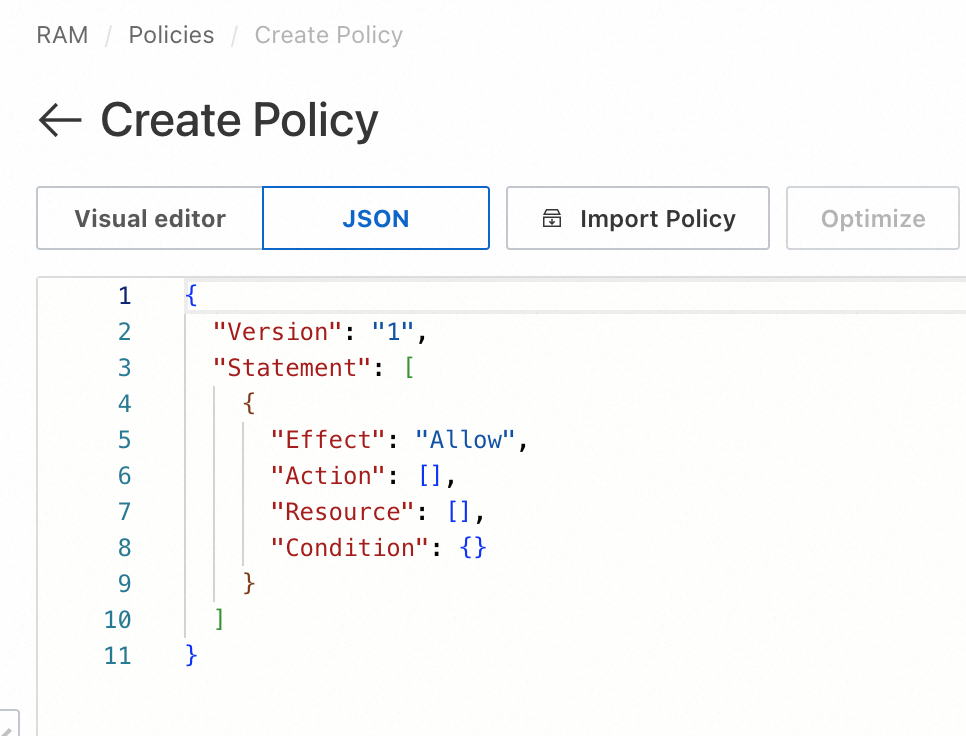Viewport: 966px width, 736px height.
Task: Click the sidebar collapse handle at bottom-left
Action: [8, 725]
